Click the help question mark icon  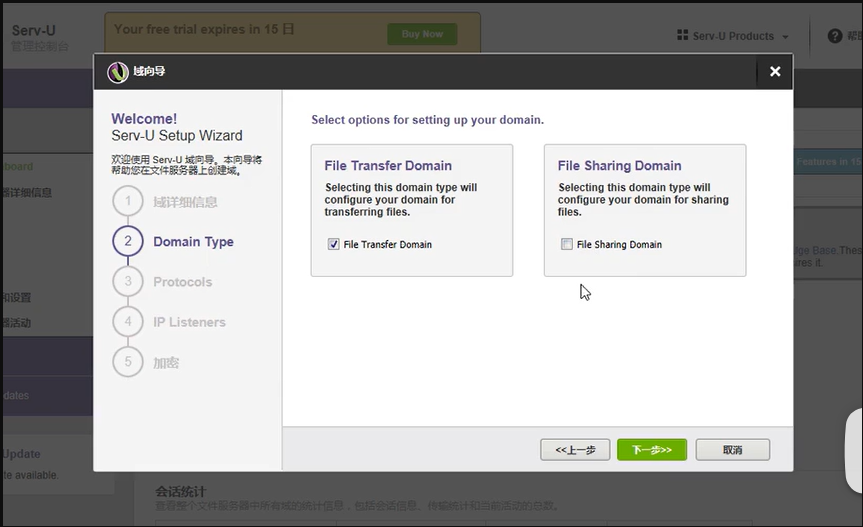pyautogui.click(x=835, y=36)
